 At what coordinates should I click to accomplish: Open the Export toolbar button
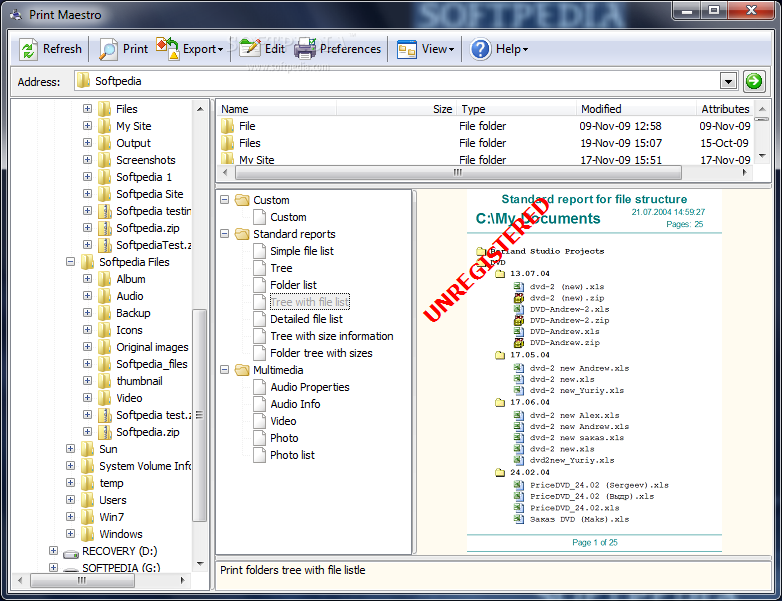[x=190, y=49]
